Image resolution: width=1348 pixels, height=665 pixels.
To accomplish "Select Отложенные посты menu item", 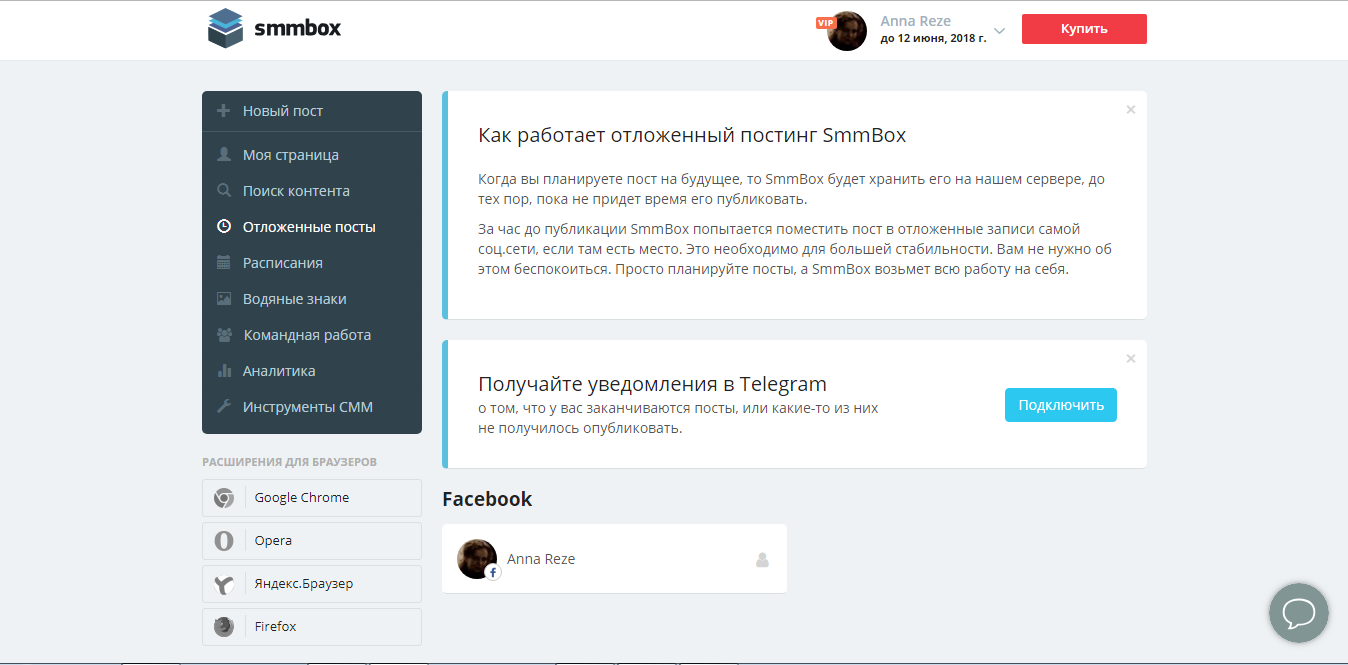I will [x=312, y=227].
